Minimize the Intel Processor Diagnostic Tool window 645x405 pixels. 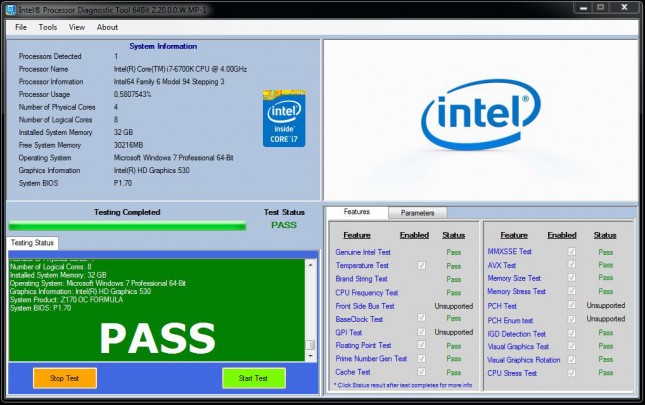pos(583,7)
